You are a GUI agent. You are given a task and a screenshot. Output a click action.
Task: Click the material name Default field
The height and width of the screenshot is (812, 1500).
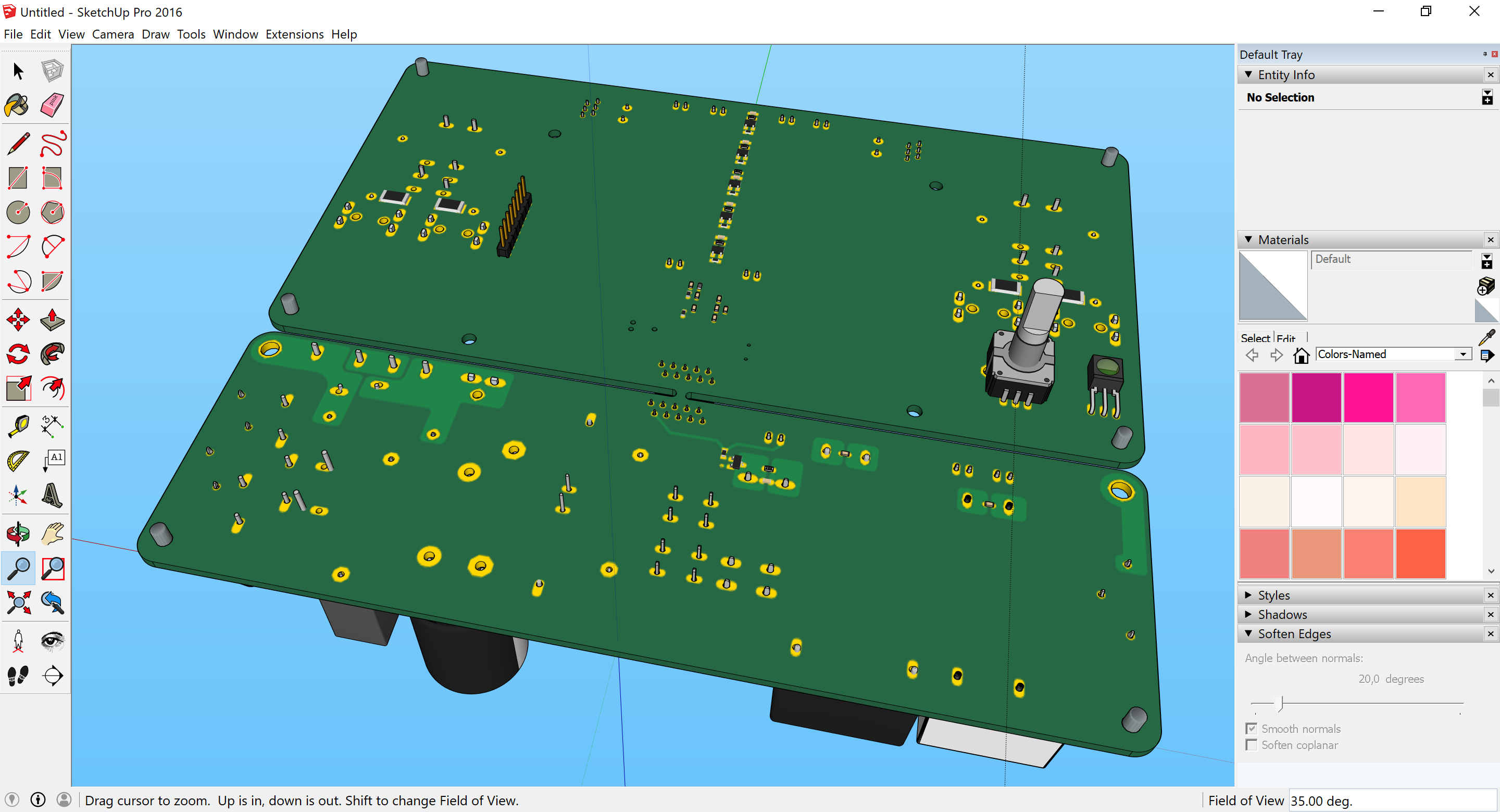[1392, 259]
